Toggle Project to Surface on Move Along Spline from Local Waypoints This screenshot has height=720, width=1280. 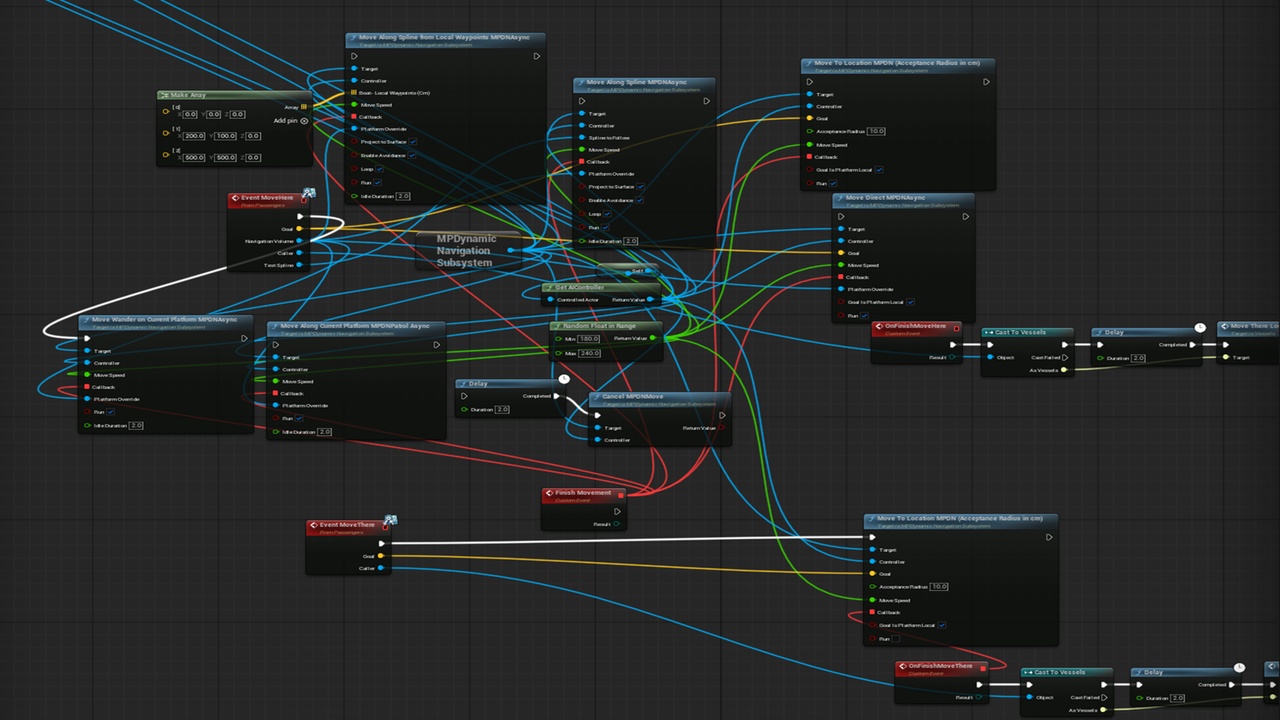pos(412,142)
